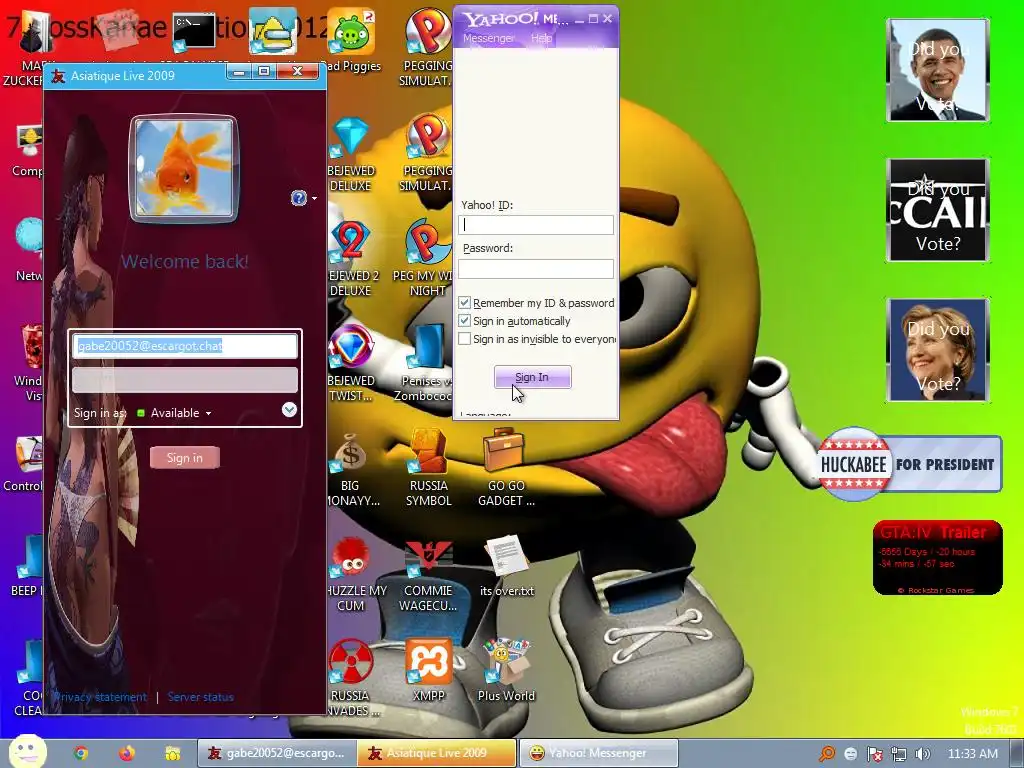
Task: Open the Server status link
Action: click(x=200, y=697)
